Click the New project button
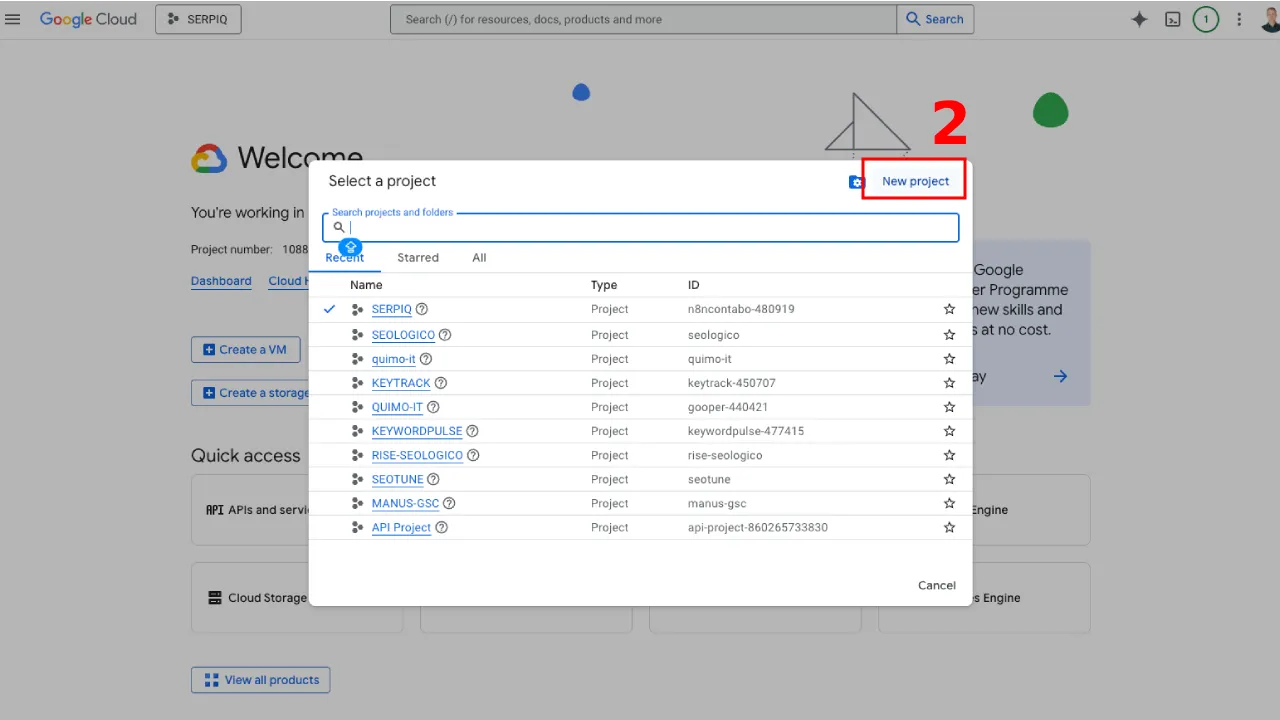Screen dimensions: 1280x720 [915, 181]
